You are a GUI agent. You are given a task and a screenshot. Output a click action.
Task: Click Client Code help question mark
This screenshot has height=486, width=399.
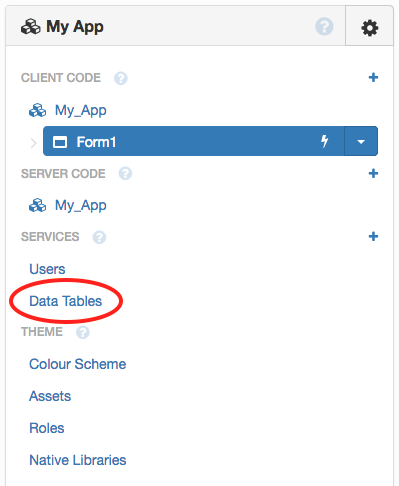tap(121, 78)
